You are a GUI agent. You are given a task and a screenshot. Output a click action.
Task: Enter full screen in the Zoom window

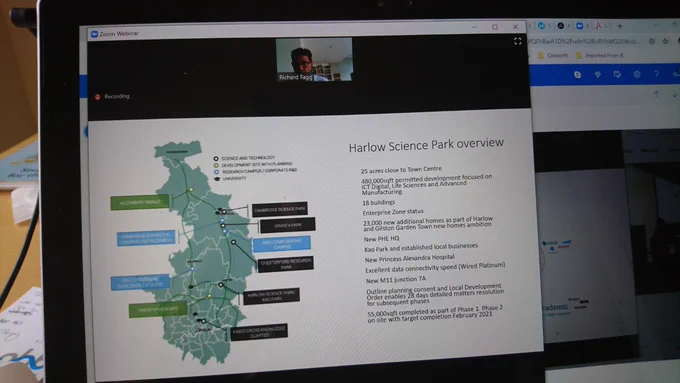click(x=517, y=41)
